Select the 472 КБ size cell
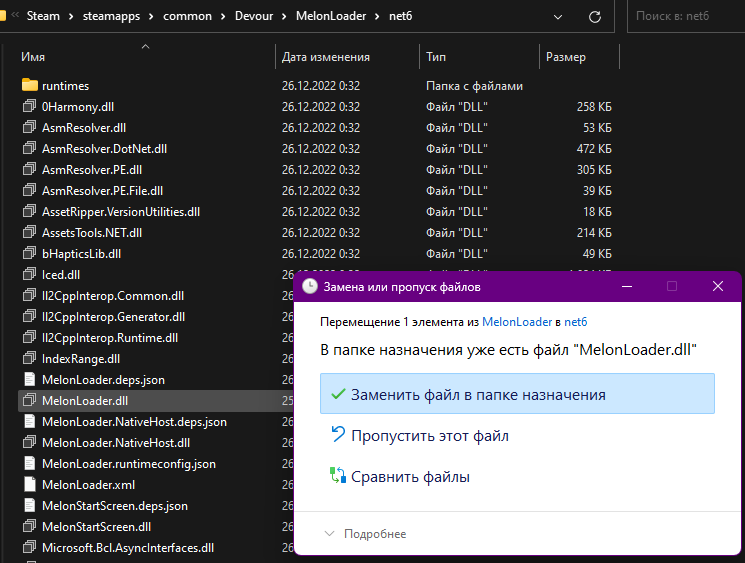 coord(594,148)
